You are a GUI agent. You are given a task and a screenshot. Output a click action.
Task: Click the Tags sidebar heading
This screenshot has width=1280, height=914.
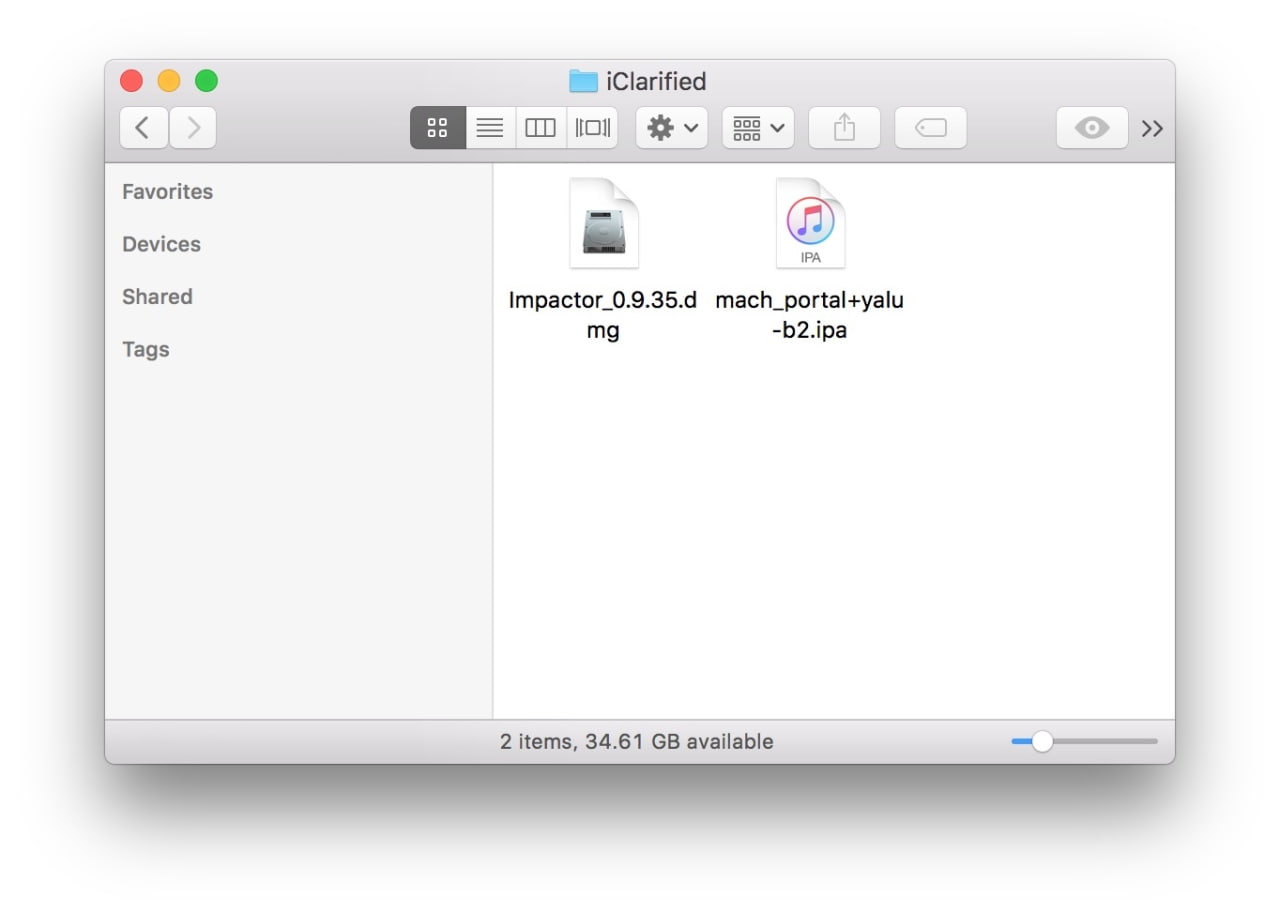[x=146, y=350]
